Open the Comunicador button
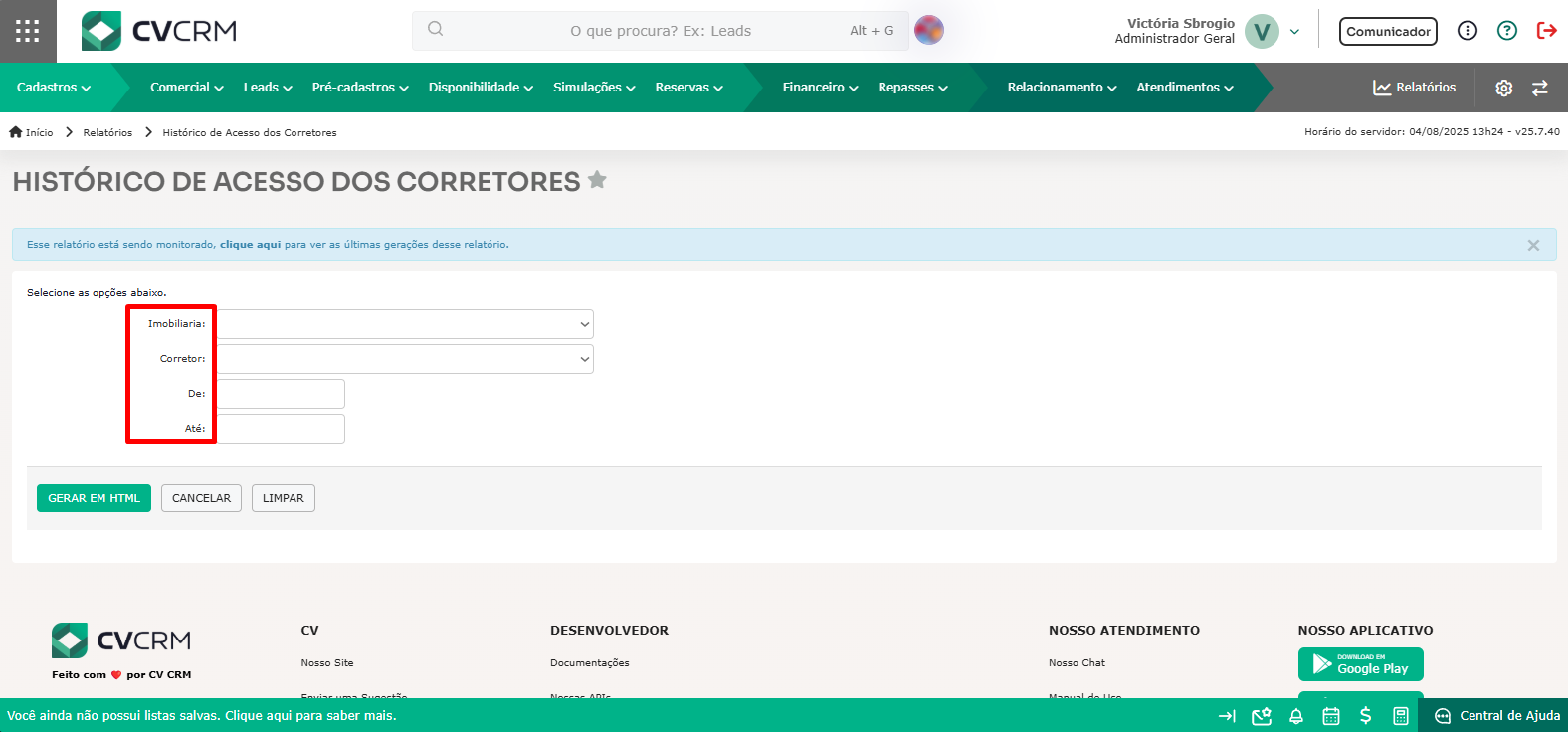The height and width of the screenshot is (732, 1568). click(1388, 31)
